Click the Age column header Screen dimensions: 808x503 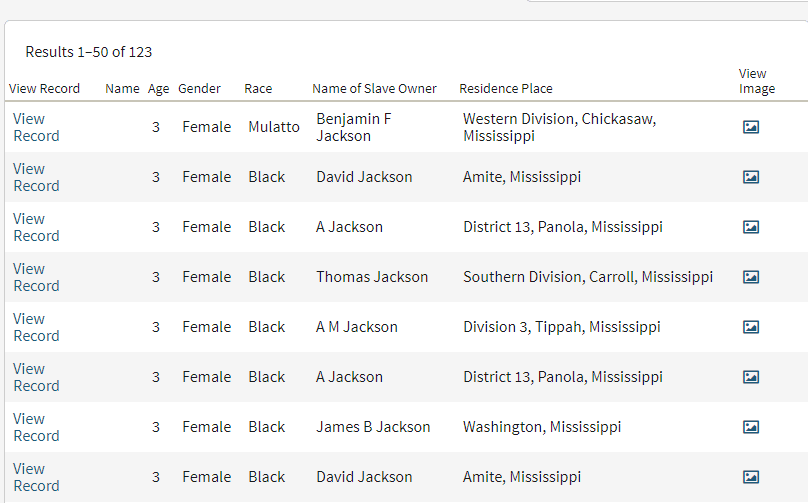point(158,89)
